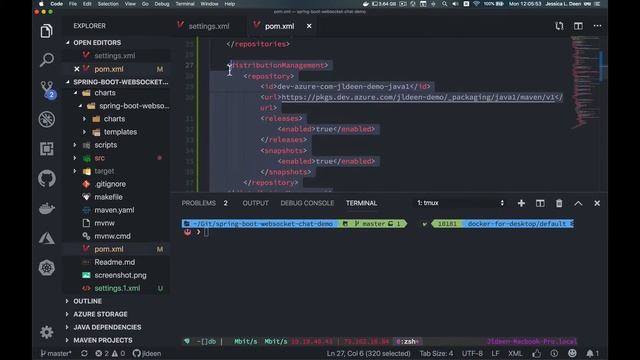Click the sync changes icon in status bar
Image resolution: width=640 pixels, height=360 pixels.
(84, 353)
